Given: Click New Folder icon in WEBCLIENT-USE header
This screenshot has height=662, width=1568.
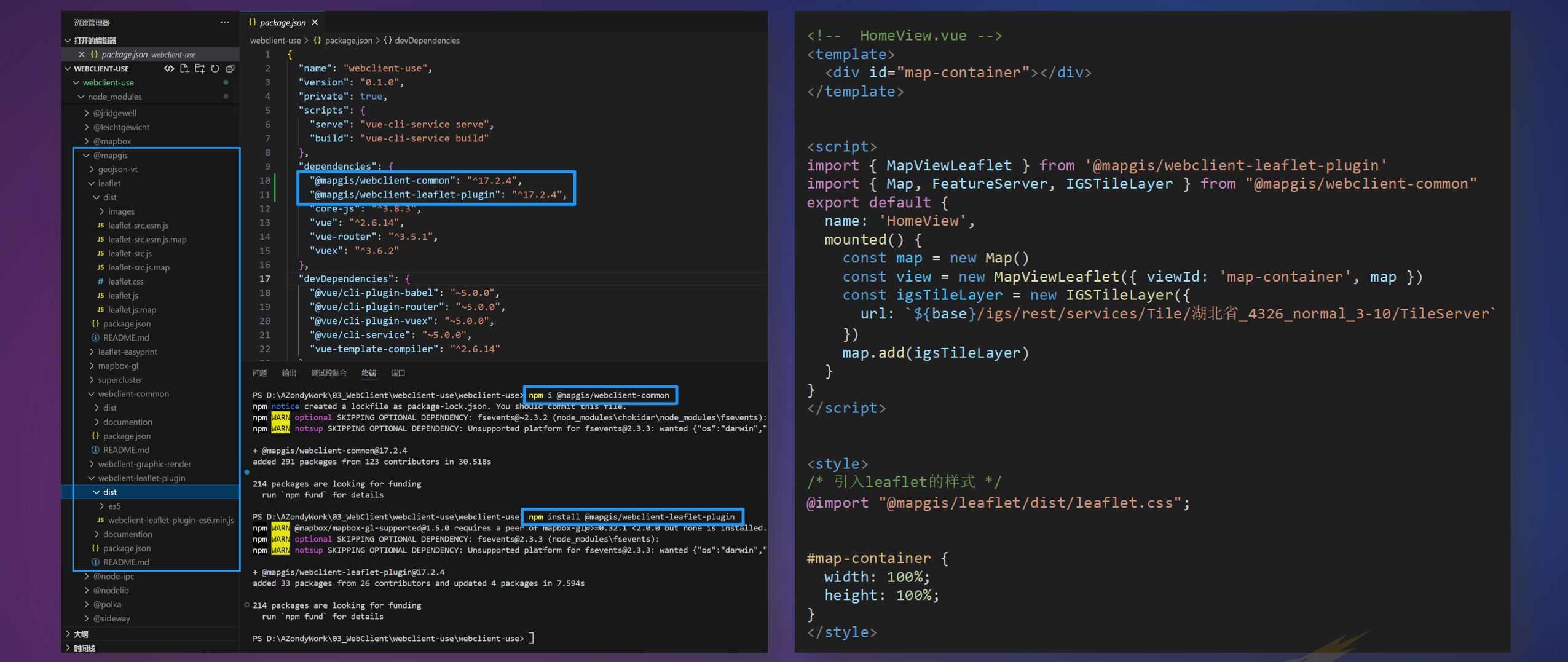Looking at the screenshot, I should point(200,68).
